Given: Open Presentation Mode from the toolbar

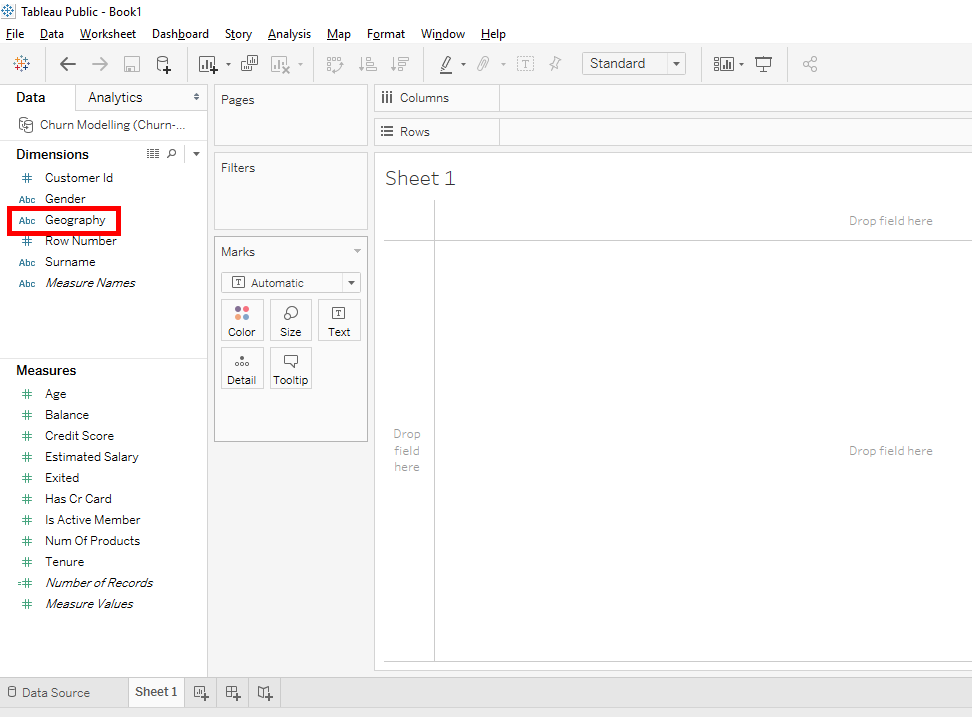Looking at the screenshot, I should 764,64.
